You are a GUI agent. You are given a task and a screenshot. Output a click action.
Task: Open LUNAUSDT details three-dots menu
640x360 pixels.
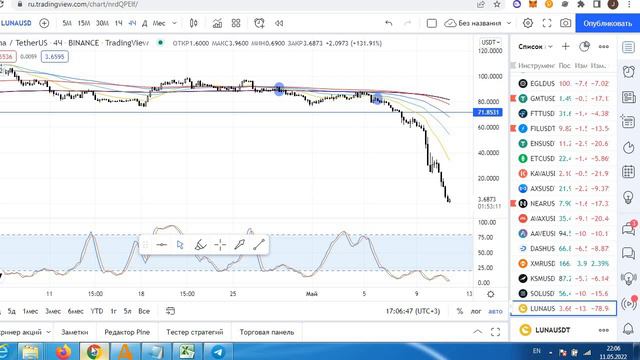pos(604,330)
